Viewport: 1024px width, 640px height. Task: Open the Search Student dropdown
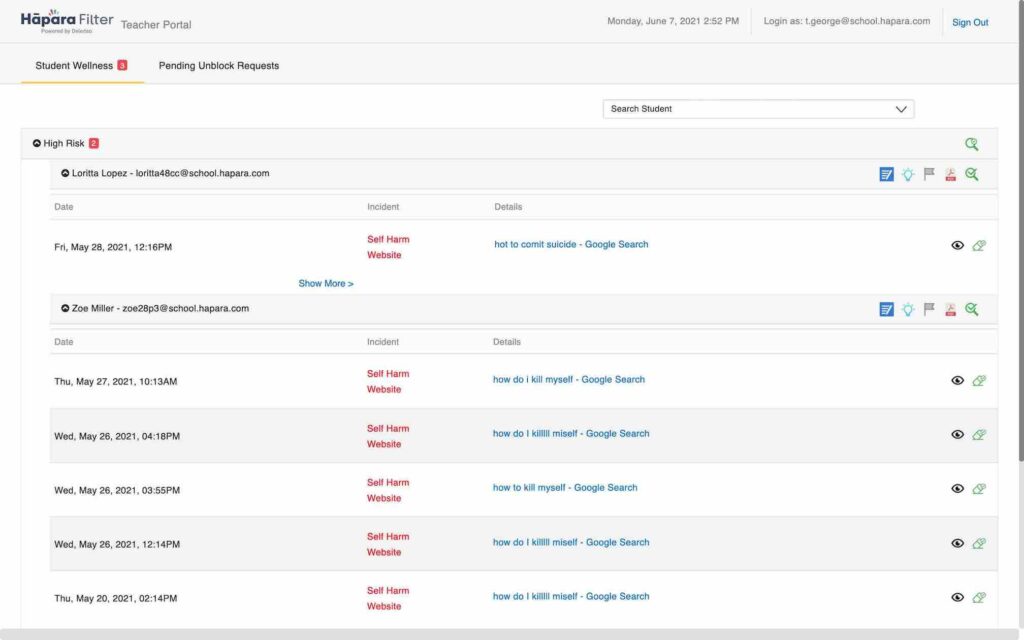(x=758, y=109)
